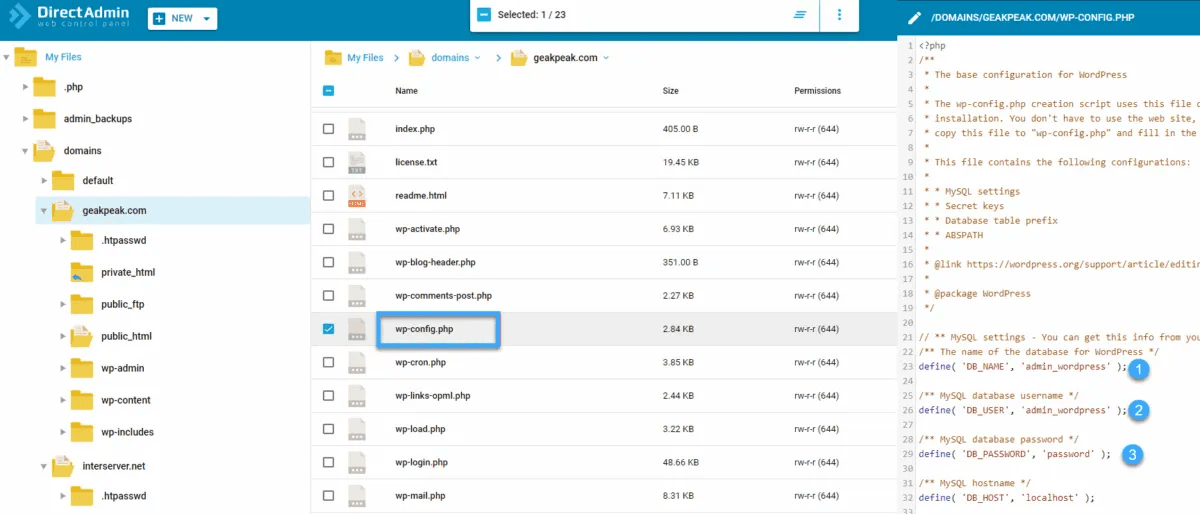
Task: Click the wp-mail.php file icon
Action: [x=357, y=496]
